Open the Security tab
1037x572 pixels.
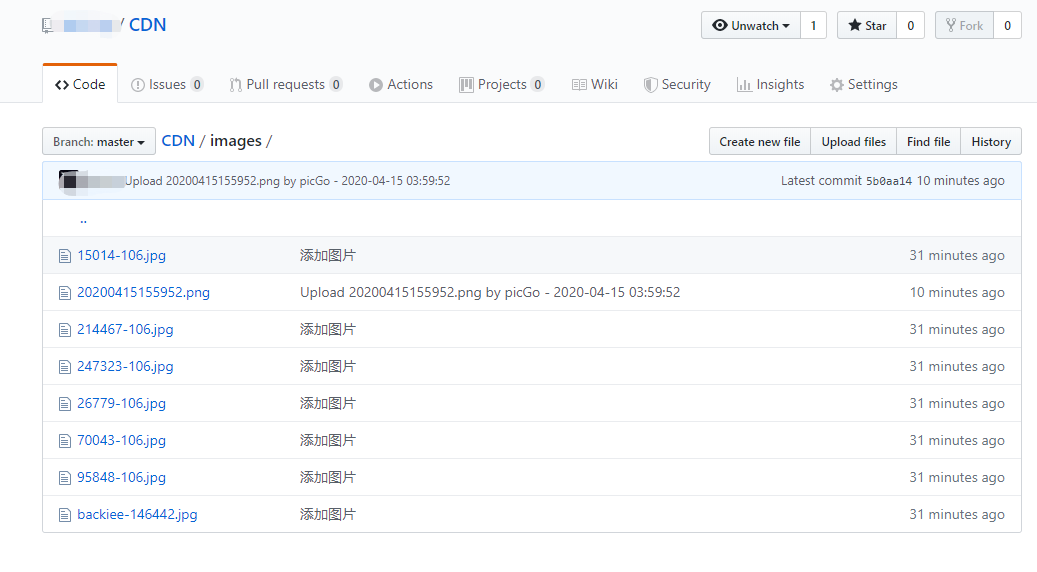677,85
